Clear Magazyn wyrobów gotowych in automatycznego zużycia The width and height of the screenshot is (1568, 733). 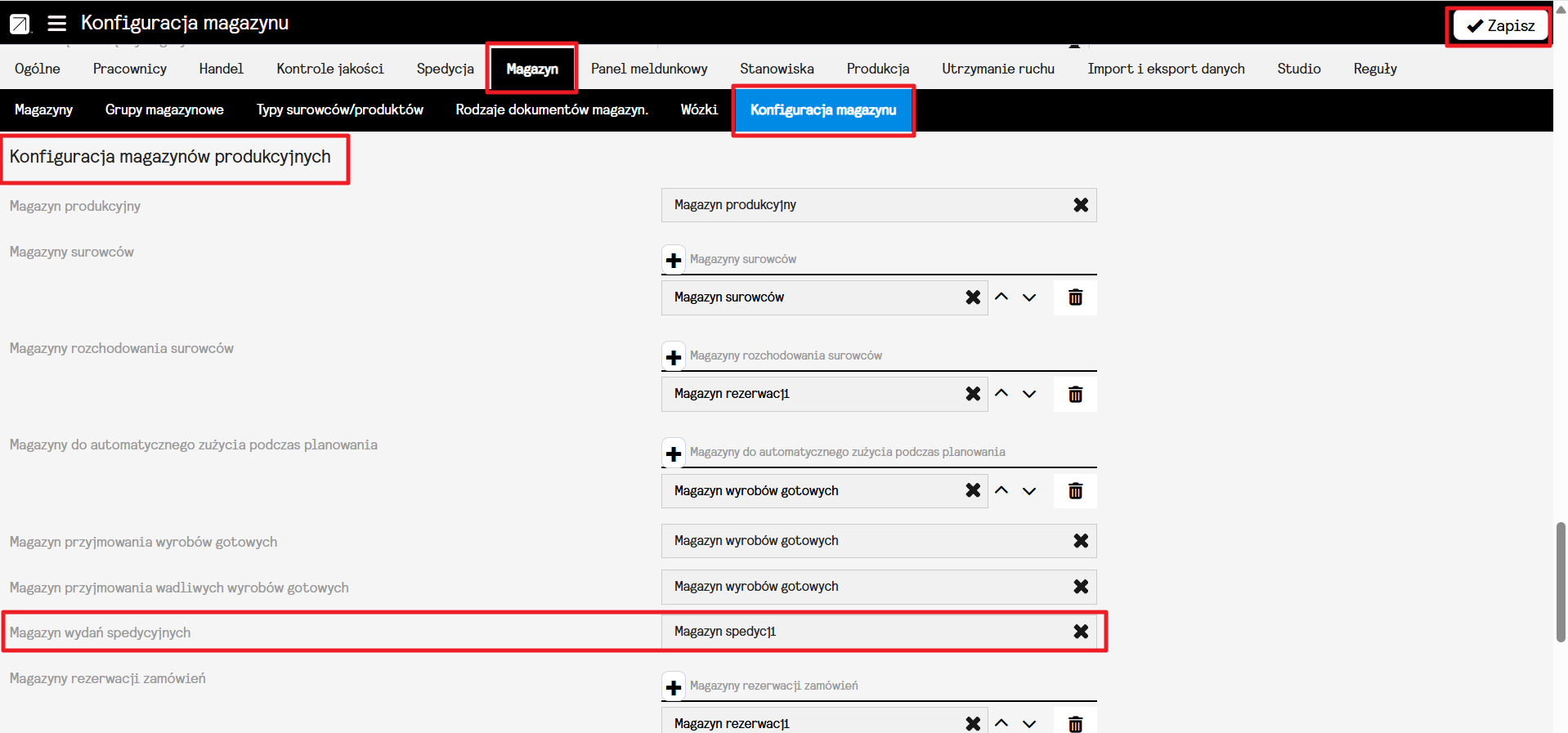[x=973, y=490]
